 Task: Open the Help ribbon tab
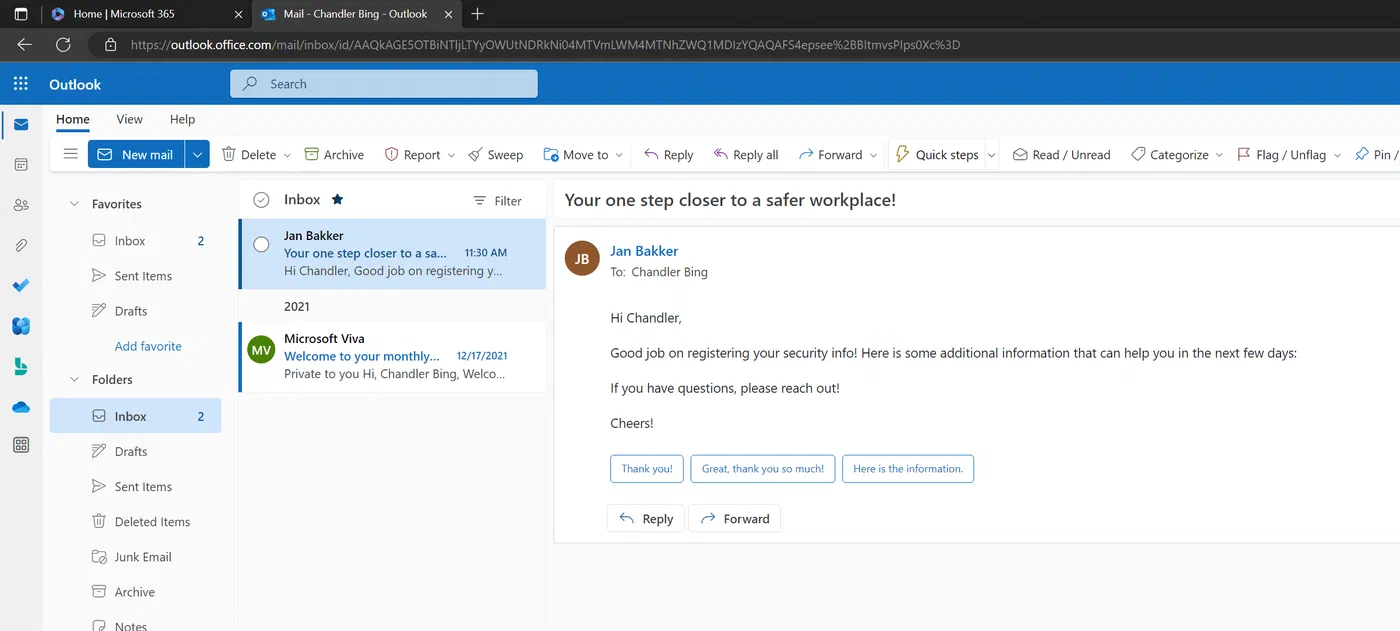[x=183, y=119]
